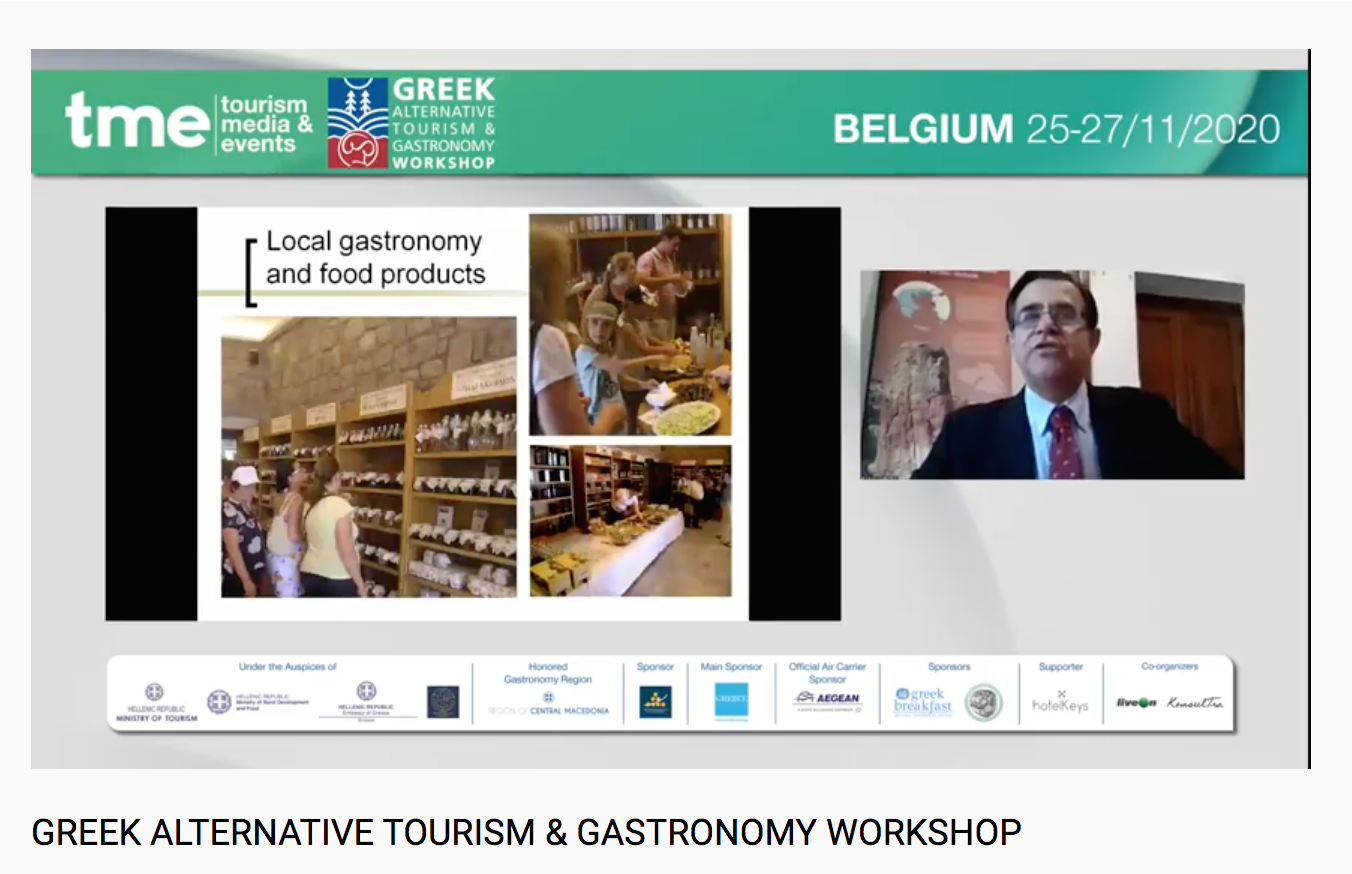Screen dimensions: 1352x874
Task: Click the Greek Breakfast sponsor logo
Action: [922, 701]
